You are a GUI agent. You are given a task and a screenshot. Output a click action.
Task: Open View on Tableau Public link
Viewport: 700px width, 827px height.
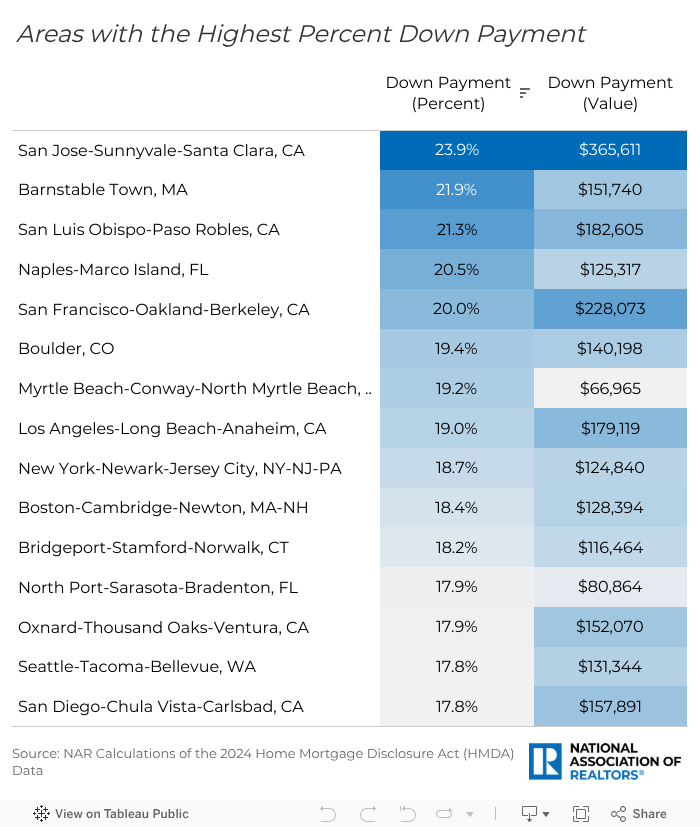pos(121,813)
